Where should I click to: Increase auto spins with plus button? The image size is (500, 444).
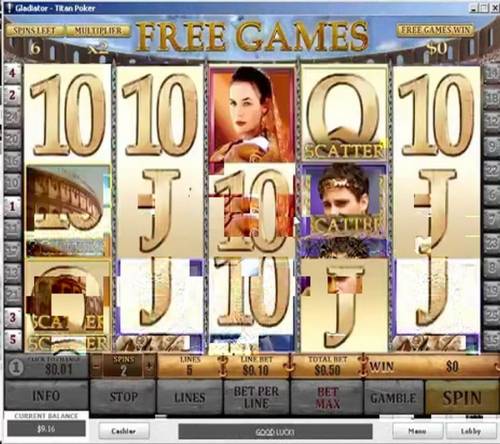pos(149,367)
